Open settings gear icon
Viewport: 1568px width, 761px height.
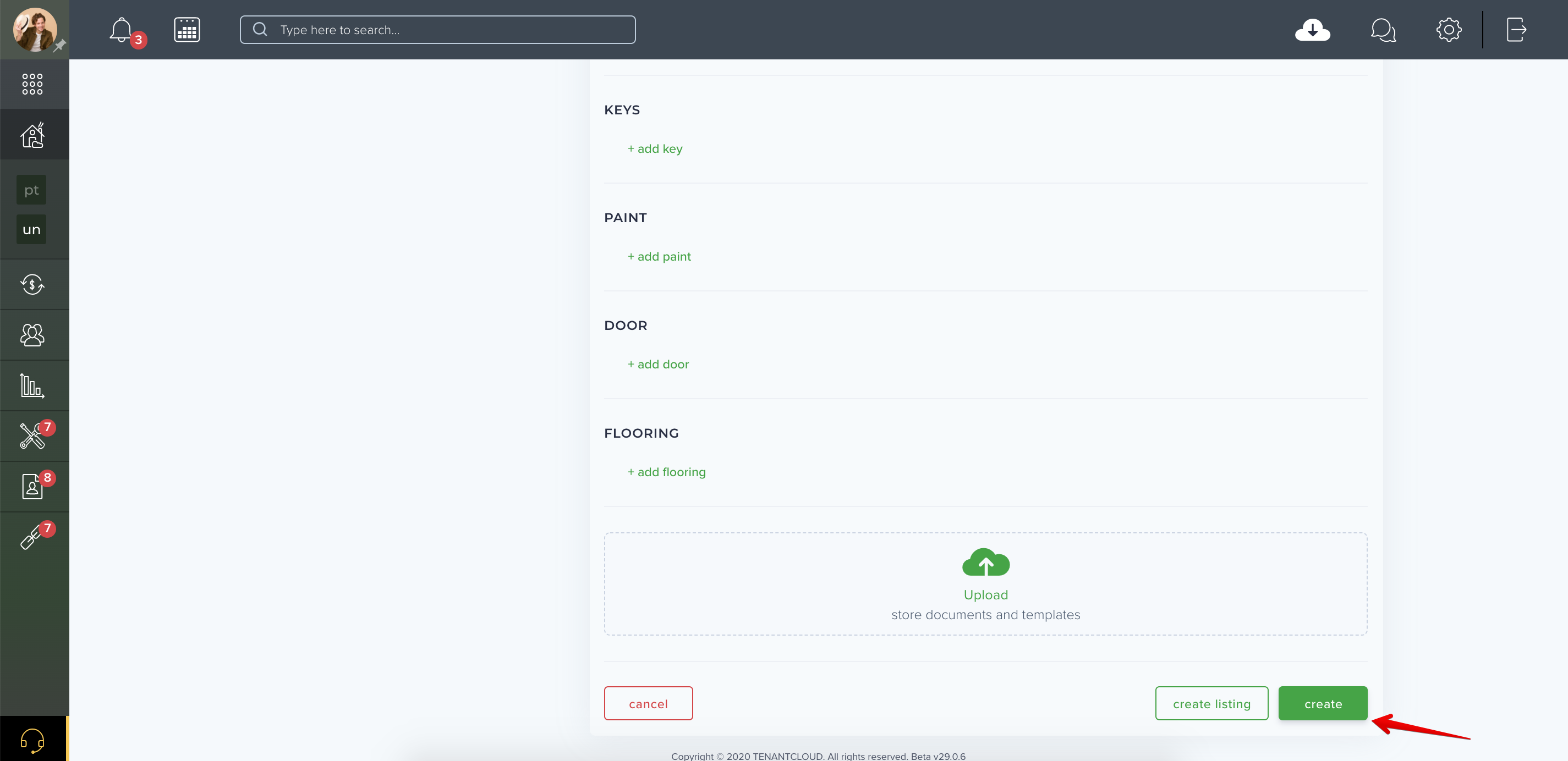pos(1449,30)
